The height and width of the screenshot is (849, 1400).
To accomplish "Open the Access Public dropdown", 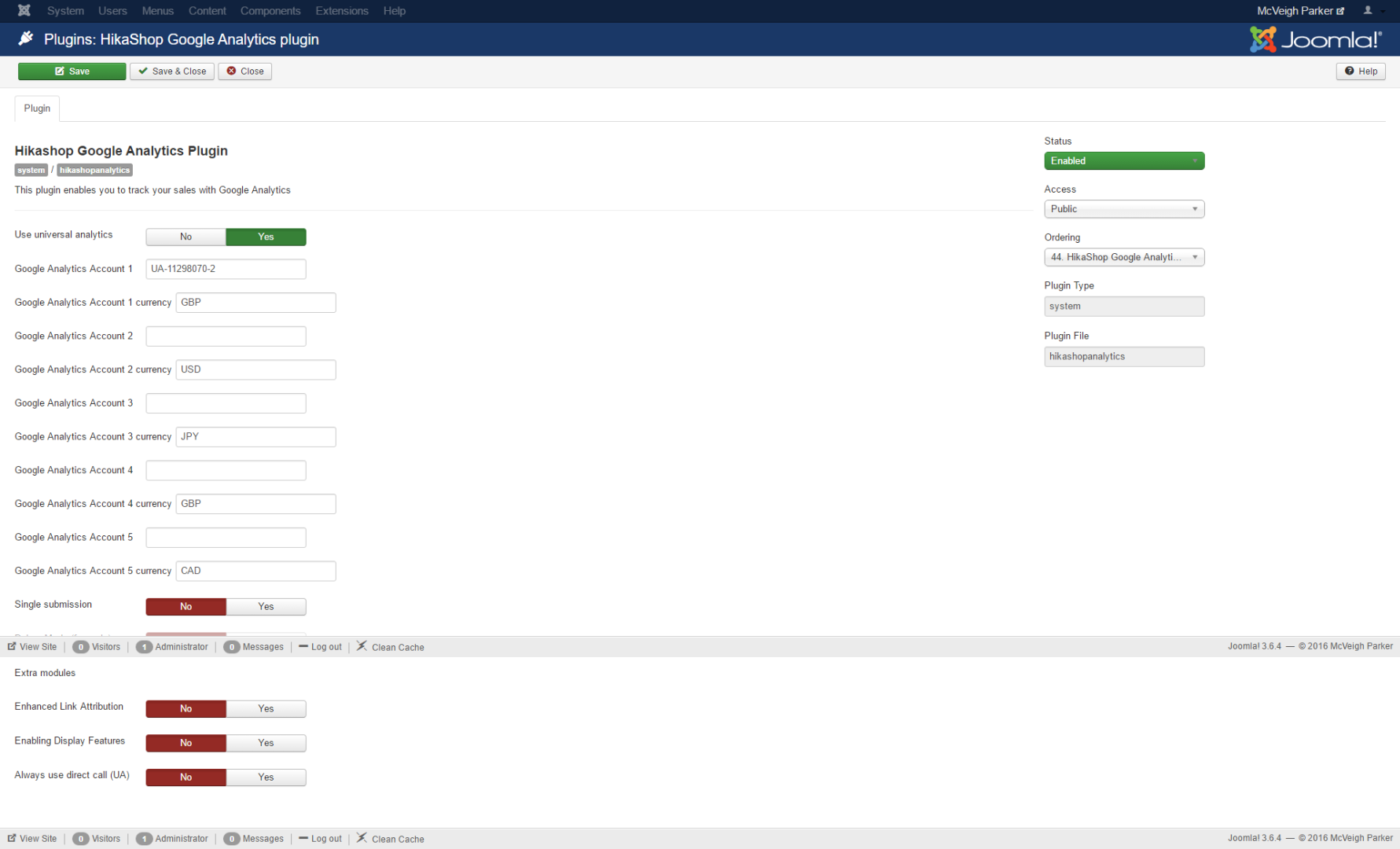I will click(x=1124, y=209).
